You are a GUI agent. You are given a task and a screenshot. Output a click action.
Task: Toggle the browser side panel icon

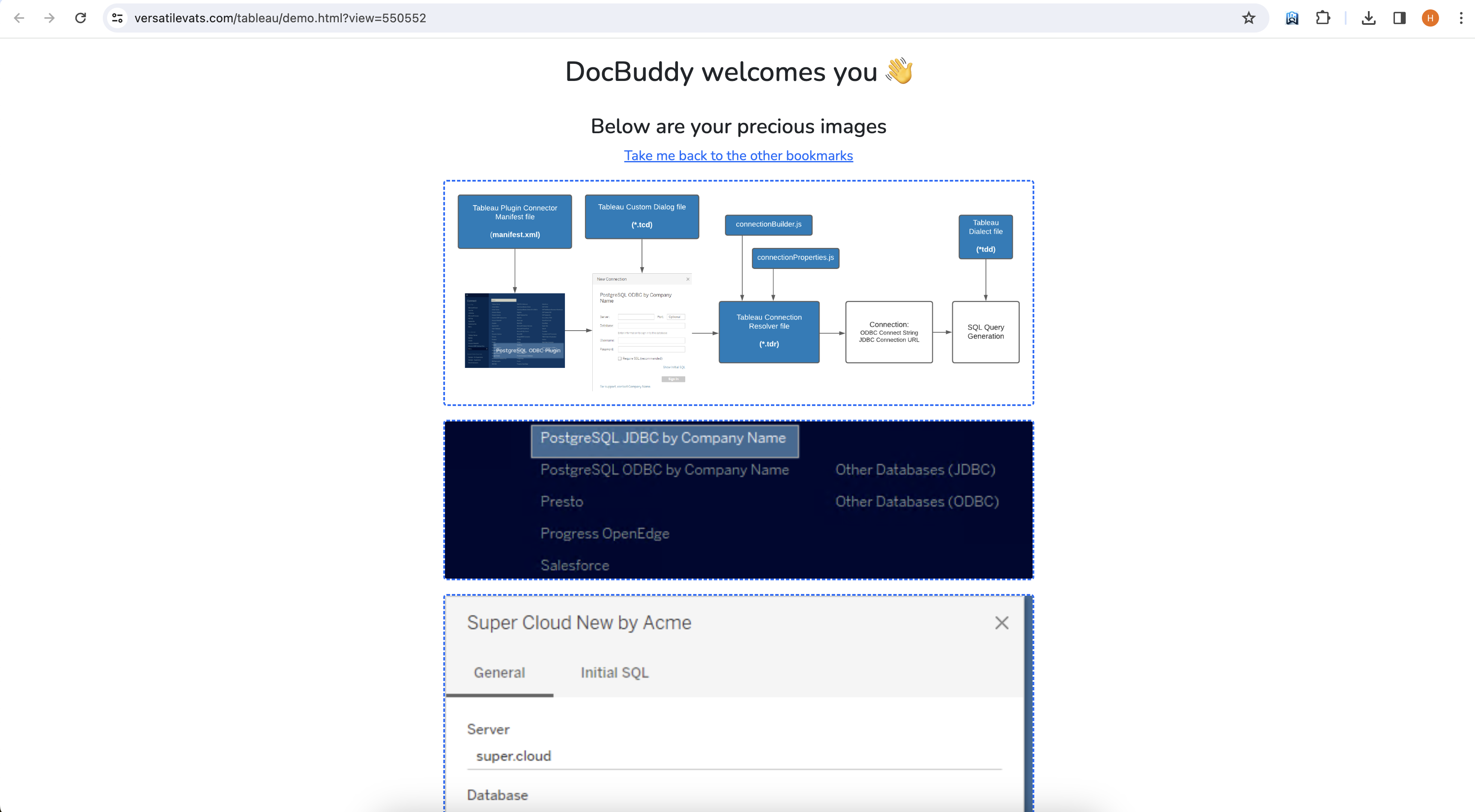1400,18
